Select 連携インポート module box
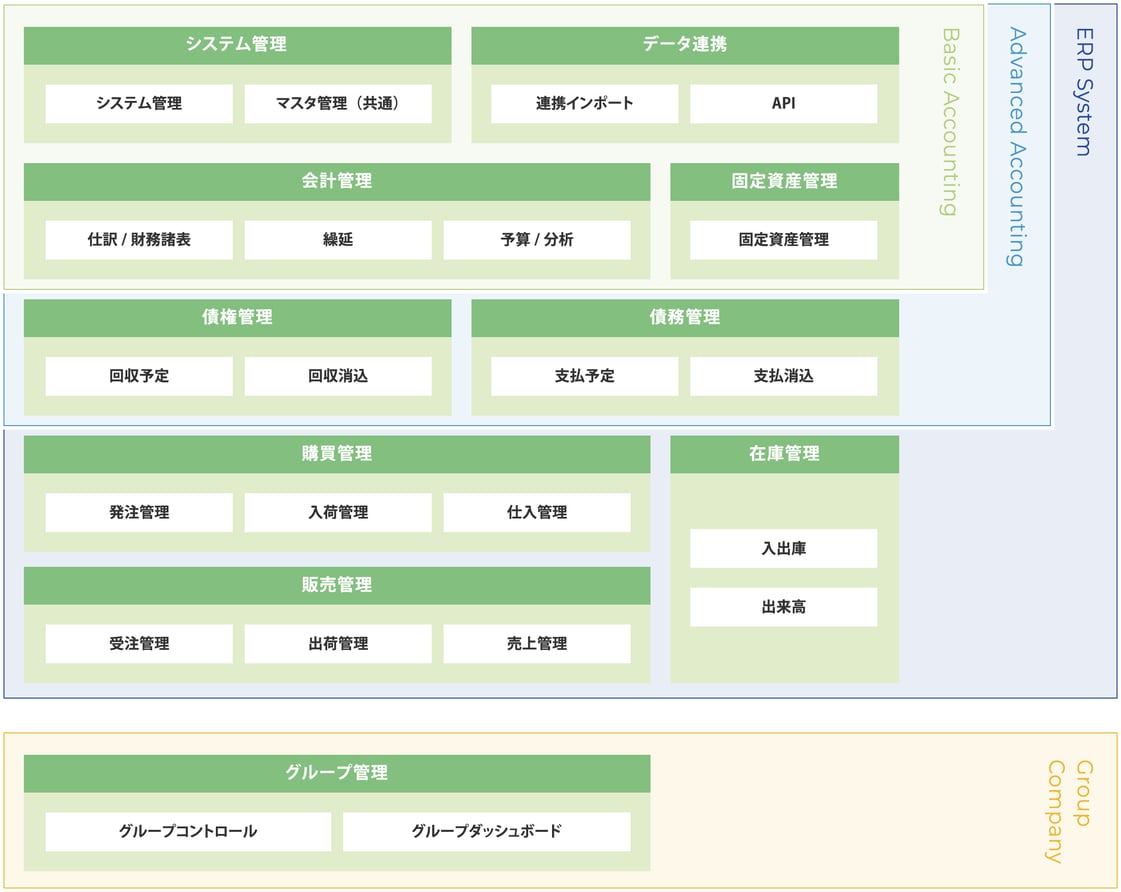This screenshot has width=1121, height=892. (585, 104)
